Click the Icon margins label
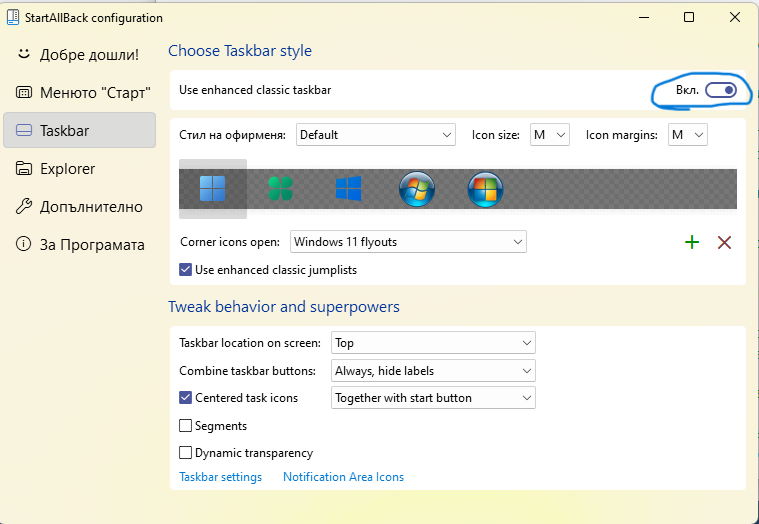 pyautogui.click(x=622, y=135)
